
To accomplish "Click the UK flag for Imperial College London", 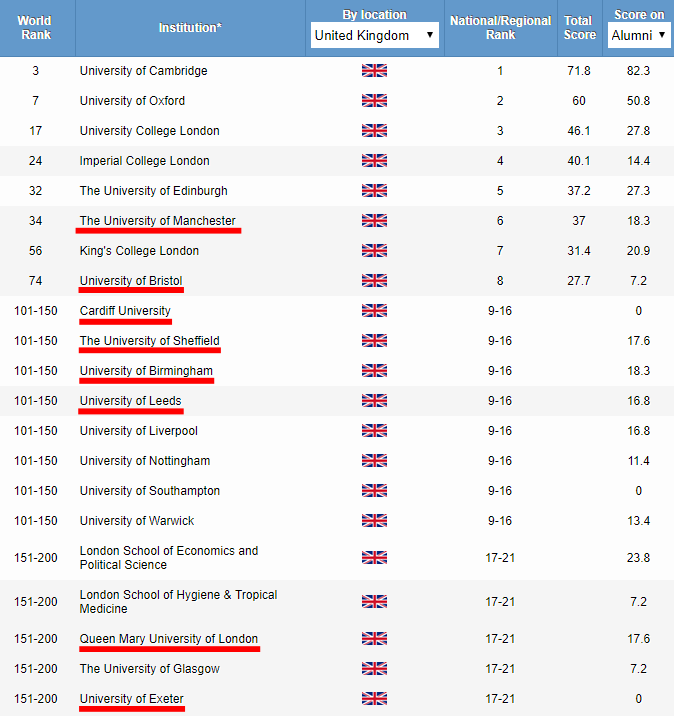I will pyautogui.click(x=374, y=161).
